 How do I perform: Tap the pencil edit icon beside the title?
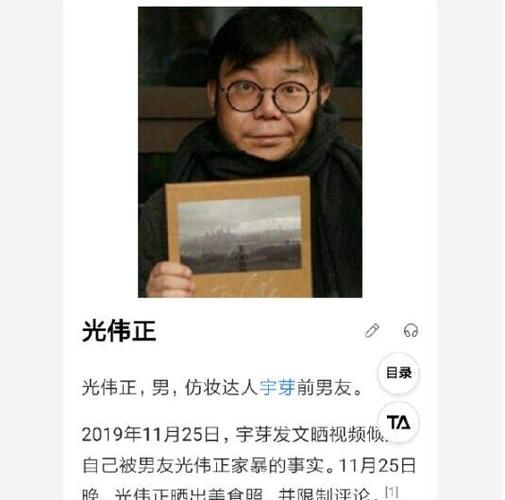(x=372, y=330)
